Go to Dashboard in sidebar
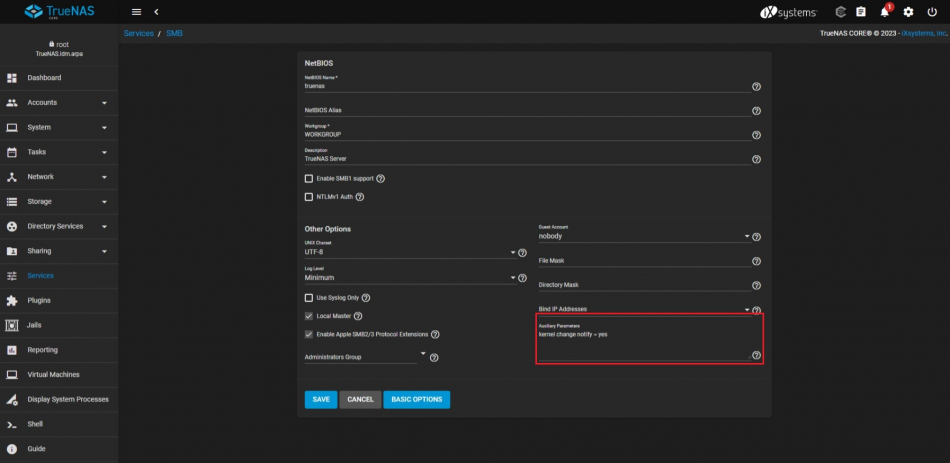The width and height of the screenshot is (950, 463). coord(44,78)
